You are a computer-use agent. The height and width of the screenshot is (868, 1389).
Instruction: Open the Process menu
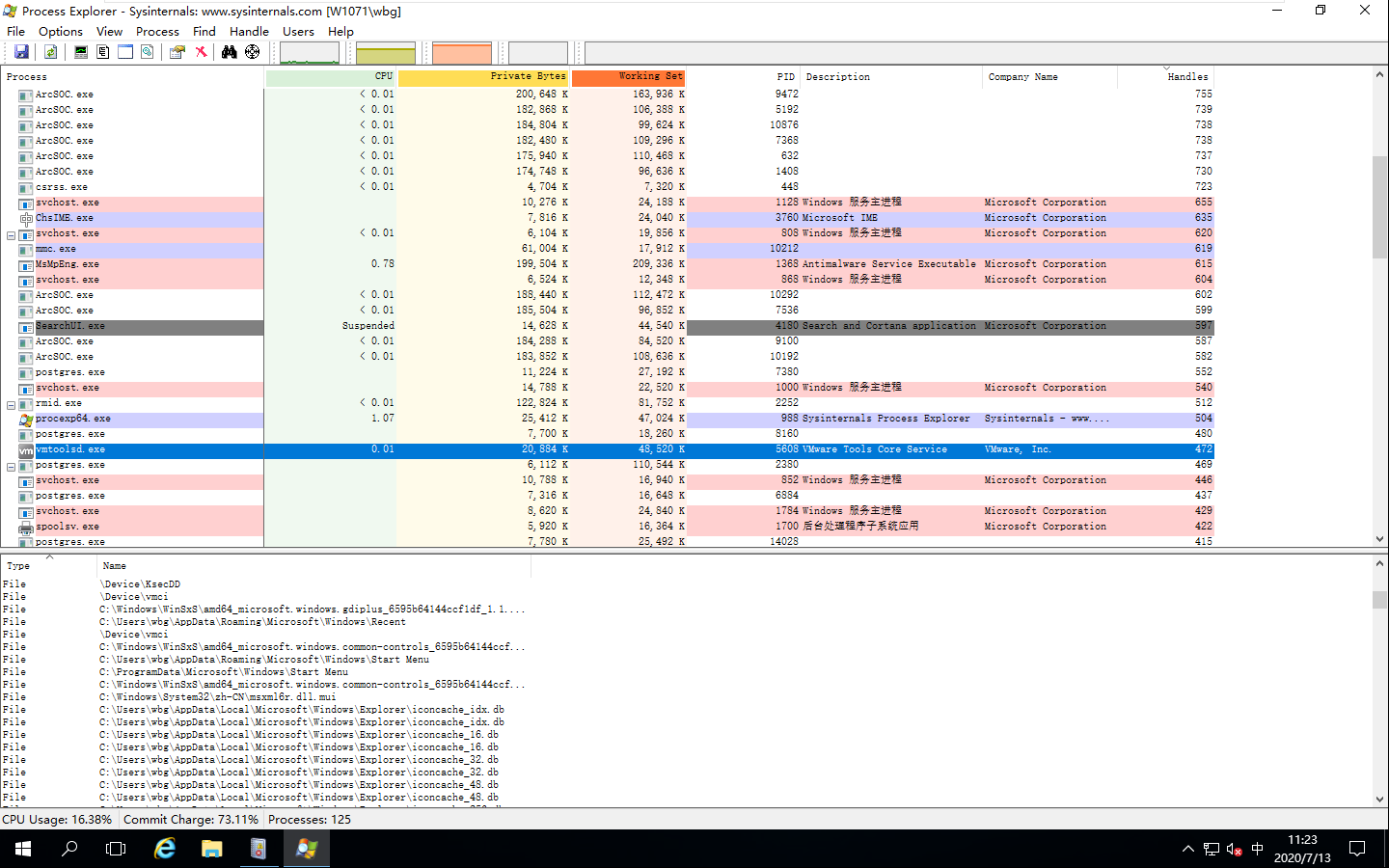(x=157, y=31)
